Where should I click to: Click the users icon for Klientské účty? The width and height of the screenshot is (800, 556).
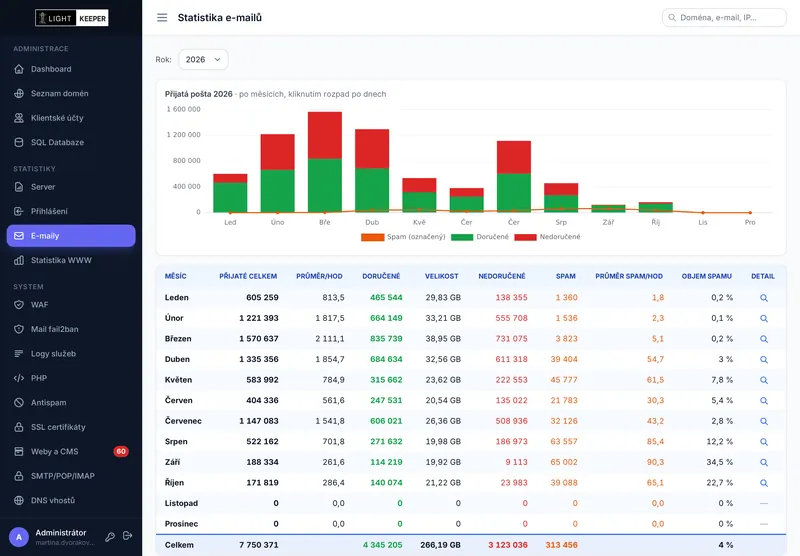(19, 118)
